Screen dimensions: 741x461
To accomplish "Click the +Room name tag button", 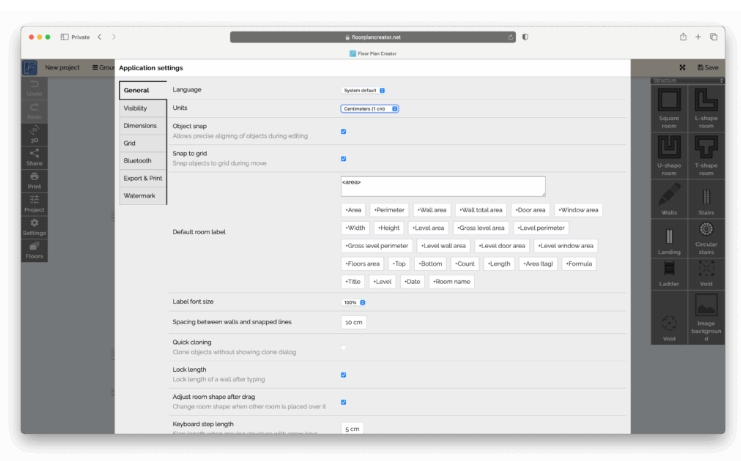I will (x=451, y=282).
